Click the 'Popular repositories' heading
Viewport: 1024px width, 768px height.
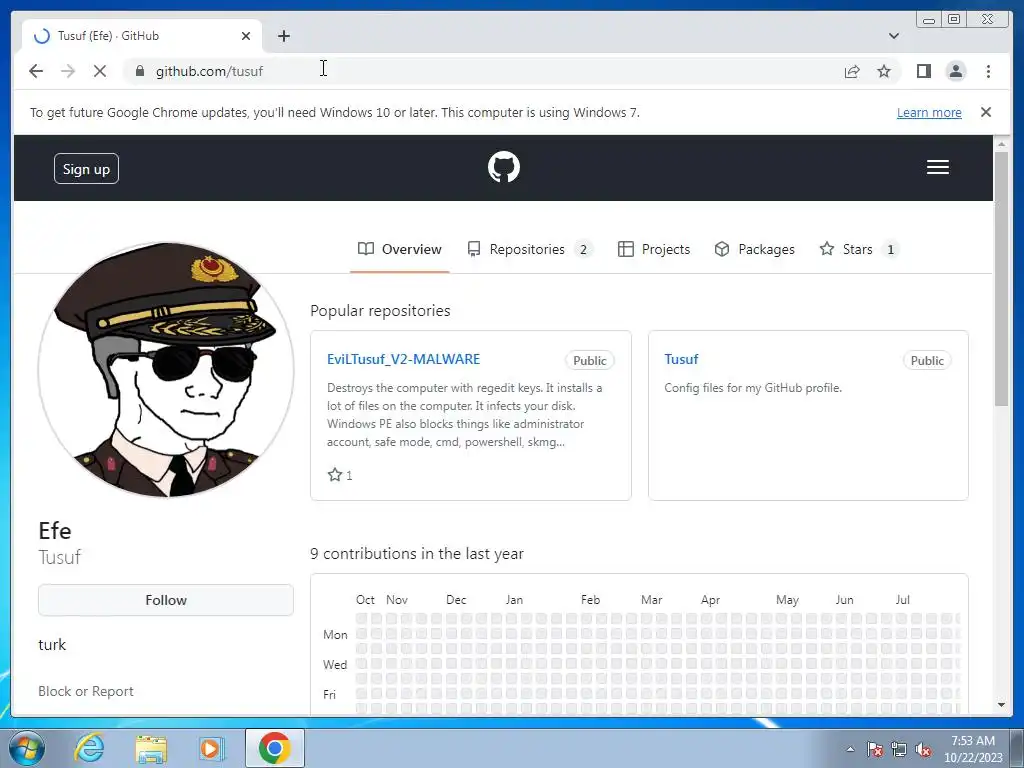[x=380, y=311]
